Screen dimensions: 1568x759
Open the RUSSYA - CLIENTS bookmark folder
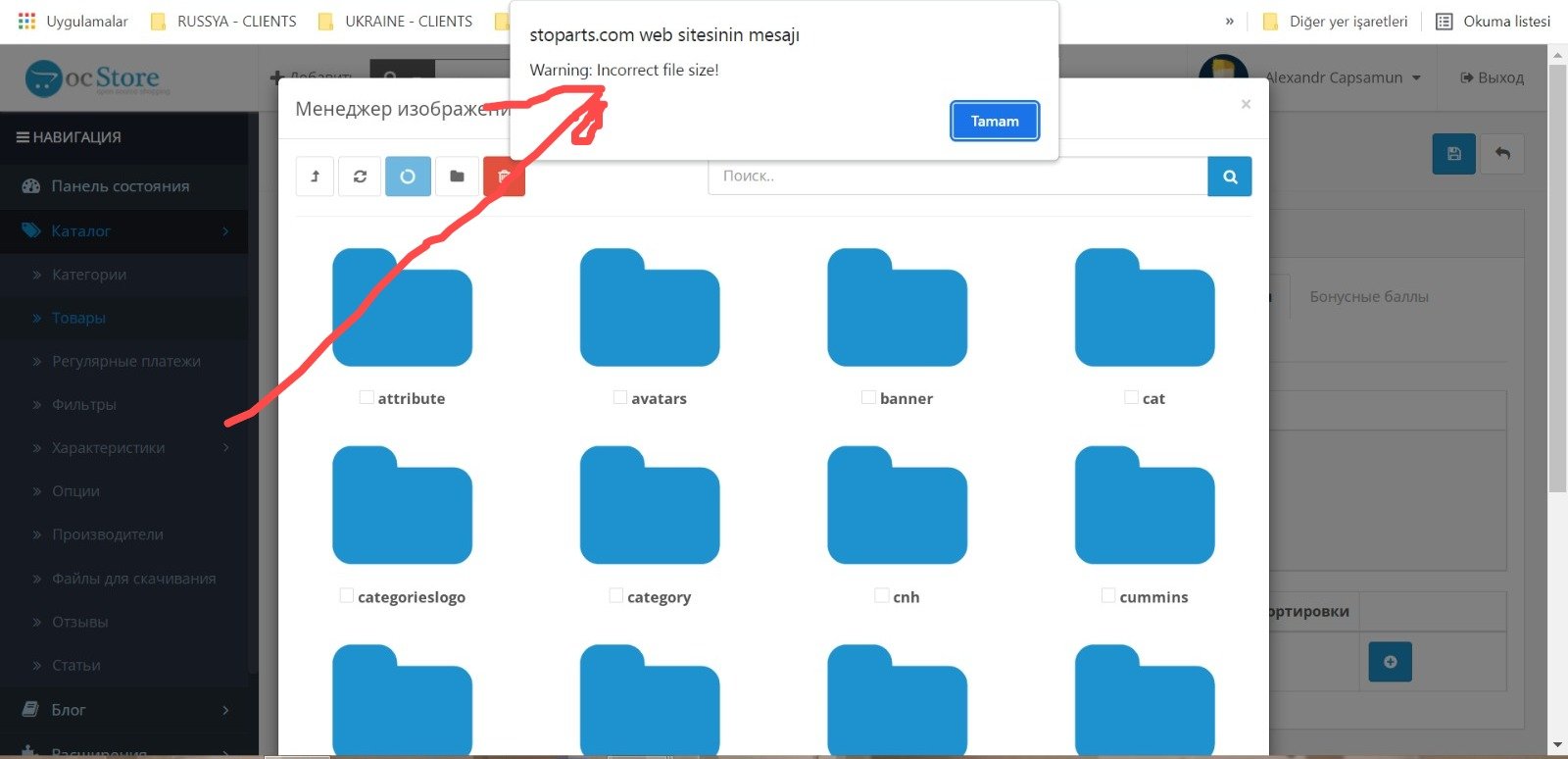222,21
